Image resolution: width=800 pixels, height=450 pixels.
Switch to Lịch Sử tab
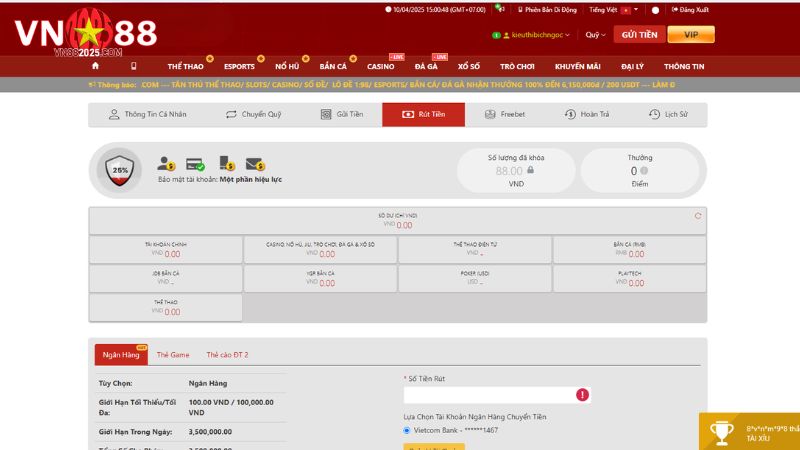click(x=668, y=114)
